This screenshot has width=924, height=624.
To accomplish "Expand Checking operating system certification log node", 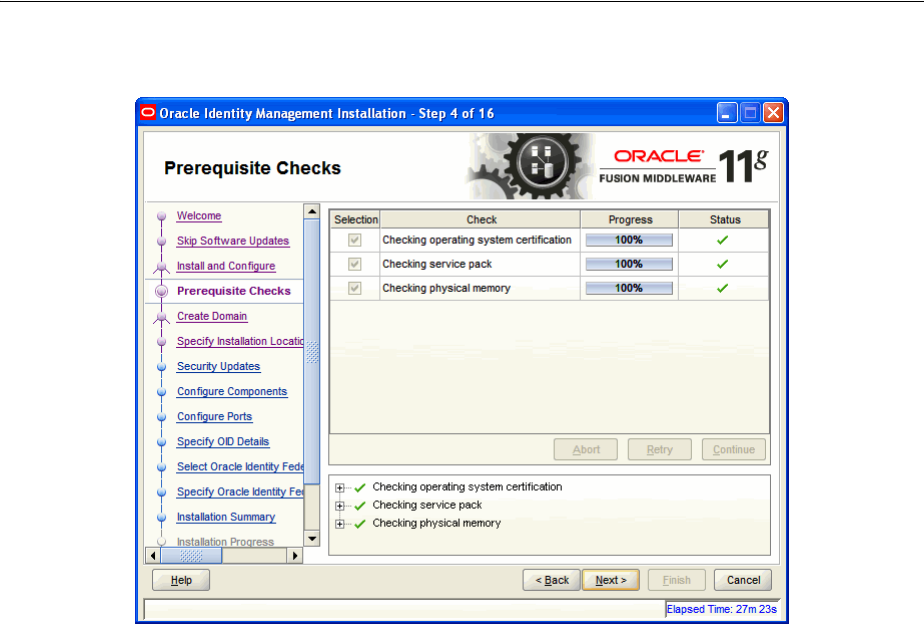I will tap(339, 488).
